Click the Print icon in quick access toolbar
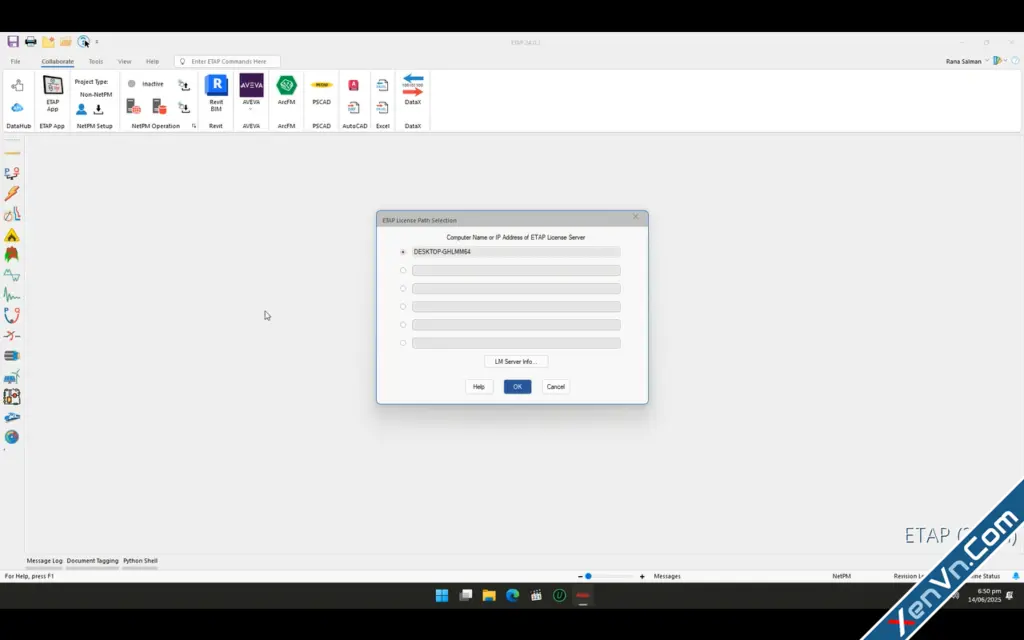 31,42
